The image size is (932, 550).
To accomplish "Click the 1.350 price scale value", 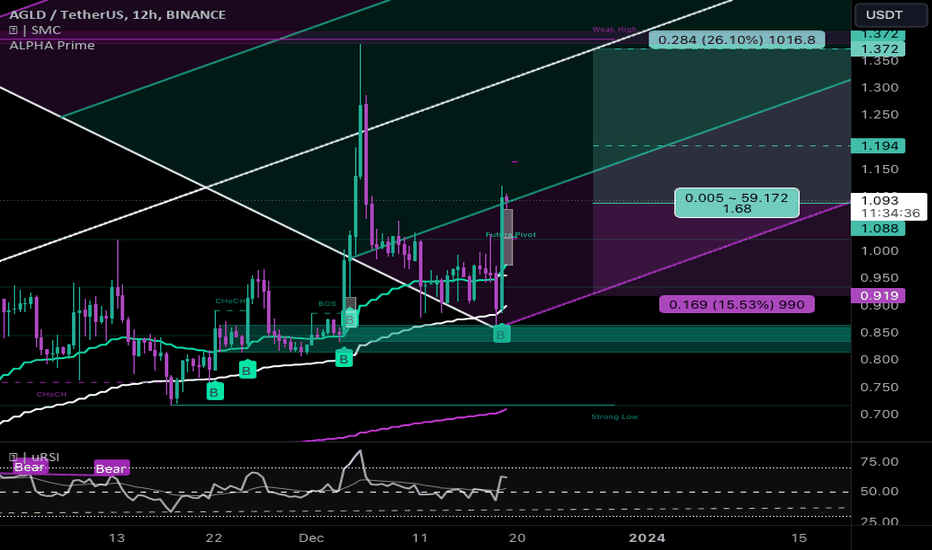I will [x=880, y=61].
